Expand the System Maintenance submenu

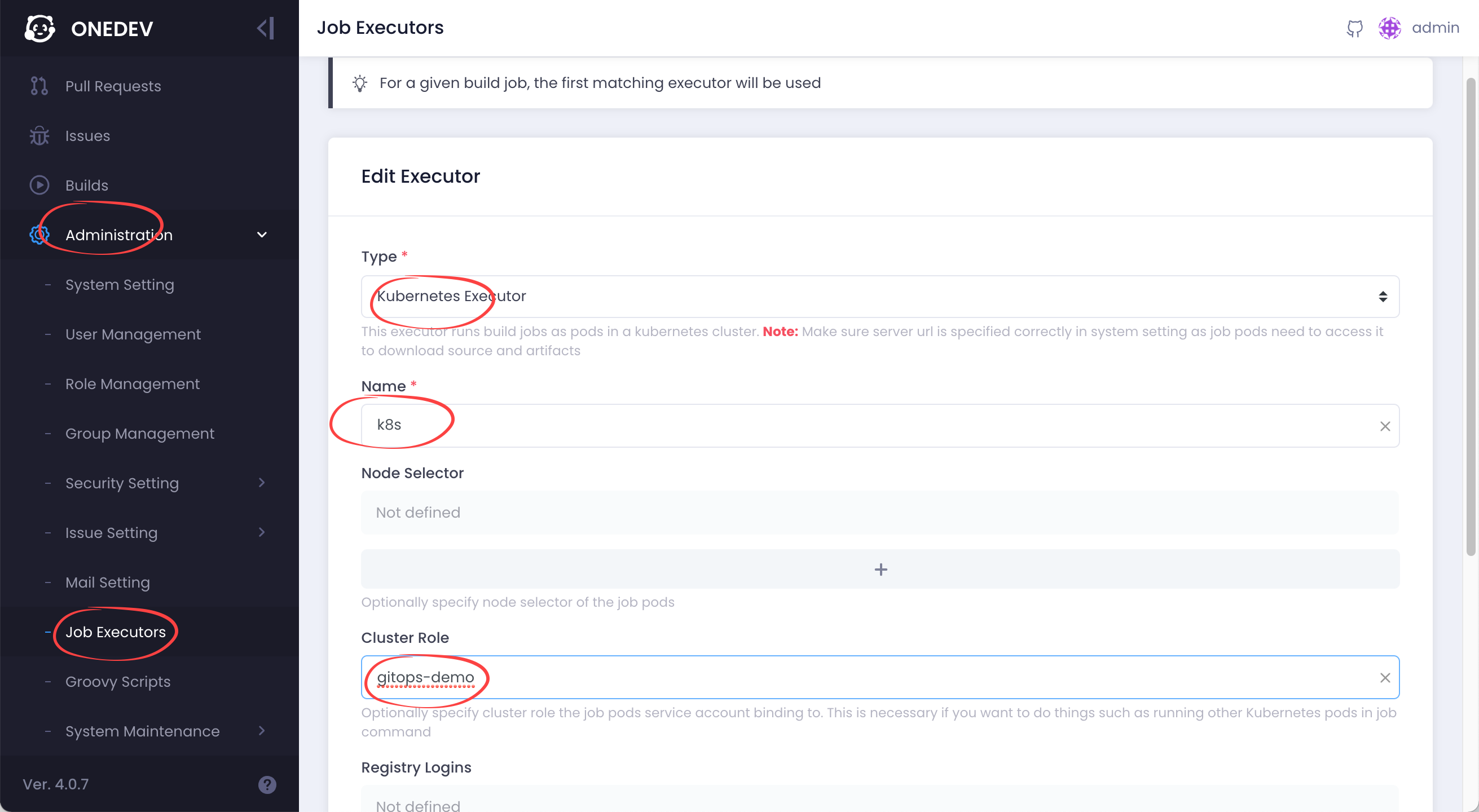click(262, 731)
